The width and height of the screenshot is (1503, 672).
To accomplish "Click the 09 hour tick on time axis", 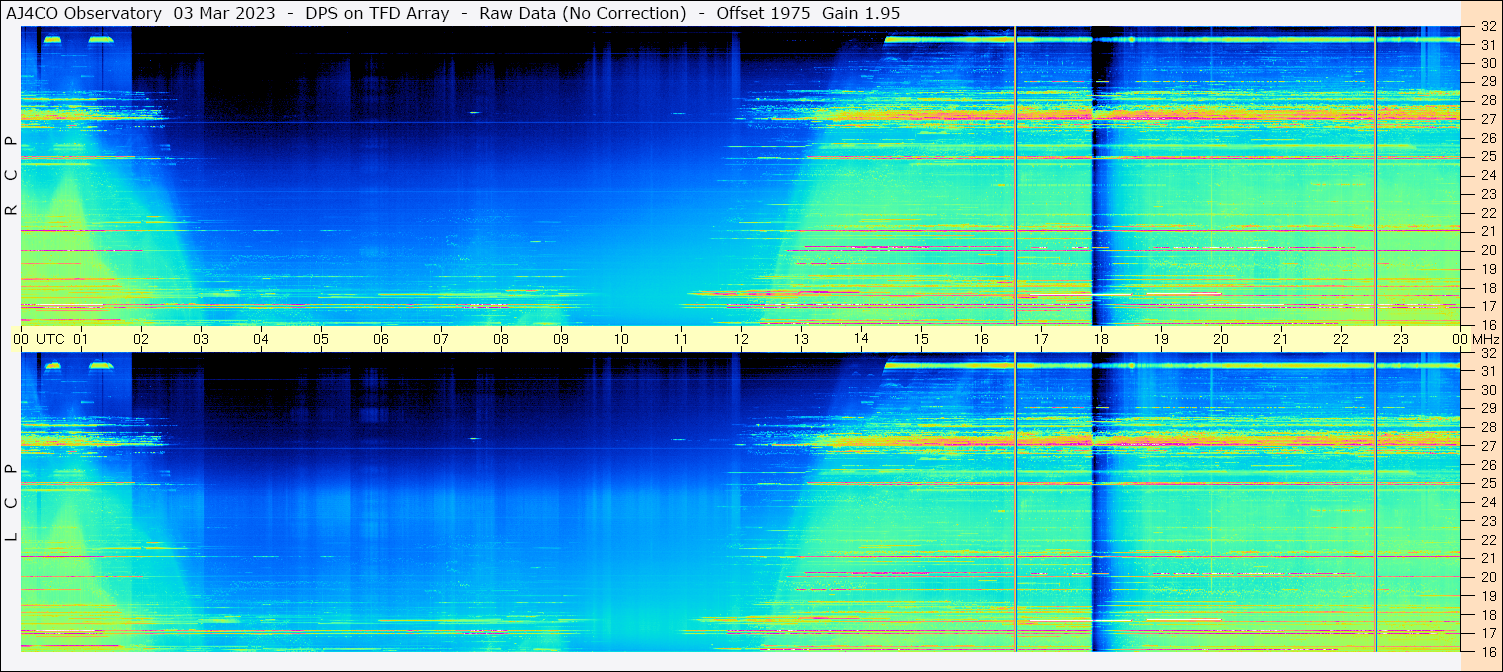I will pyautogui.click(x=561, y=339).
